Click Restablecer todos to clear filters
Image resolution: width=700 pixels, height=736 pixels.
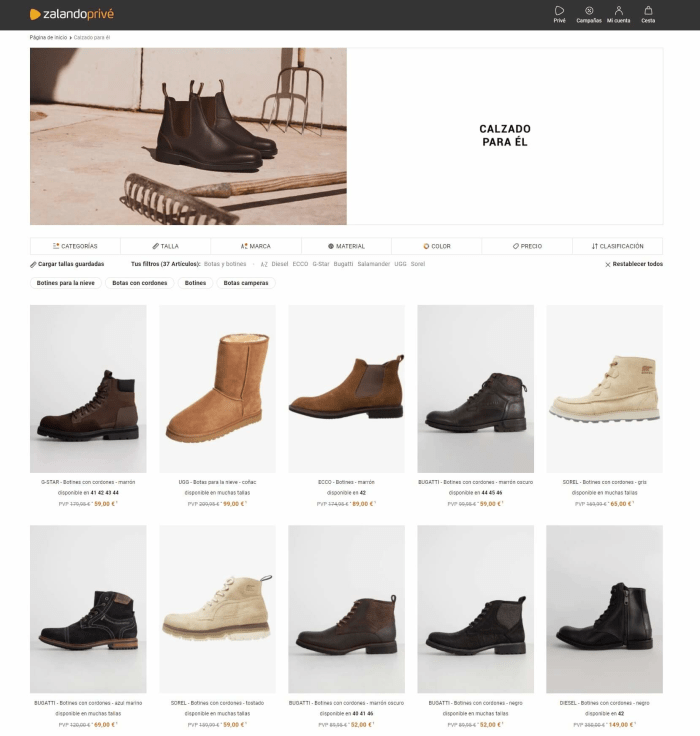click(x=638, y=264)
